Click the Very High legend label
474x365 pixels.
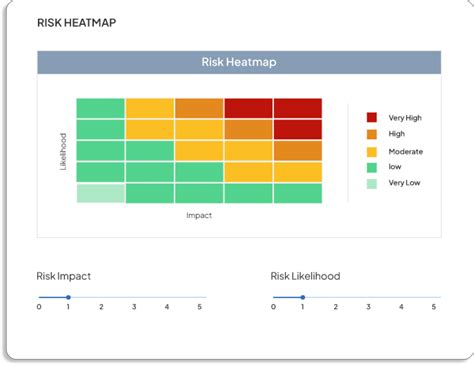(x=405, y=118)
